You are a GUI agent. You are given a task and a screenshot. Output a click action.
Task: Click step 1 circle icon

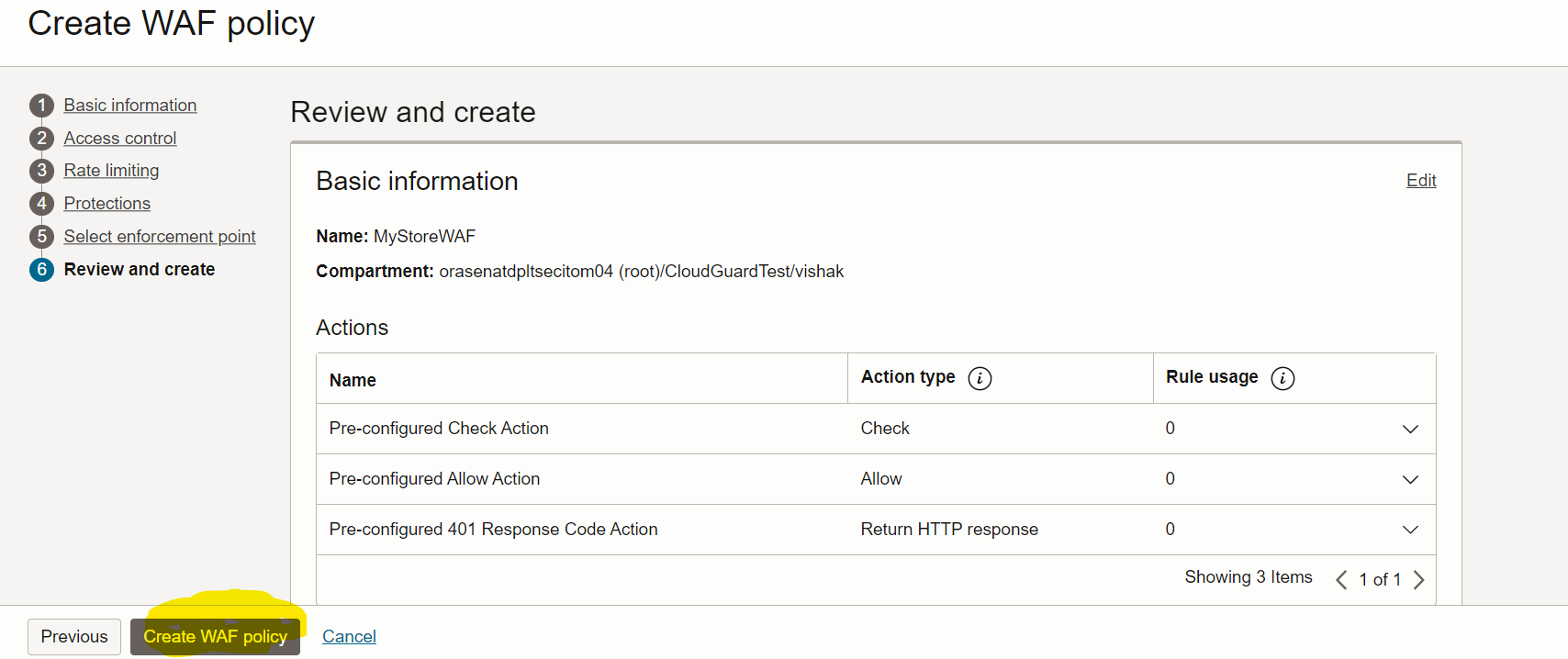pos(41,106)
